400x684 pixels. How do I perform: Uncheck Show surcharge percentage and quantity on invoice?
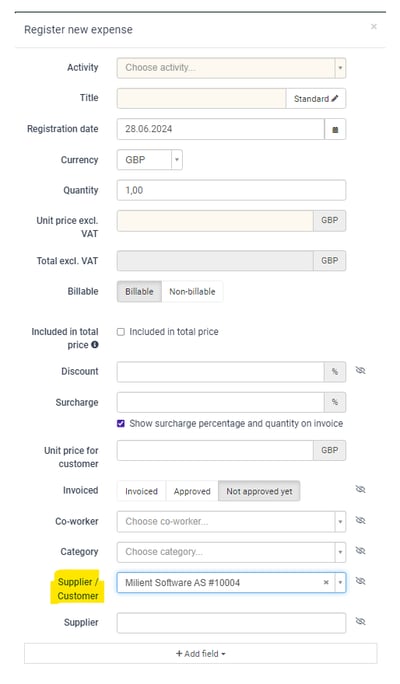coord(121,424)
